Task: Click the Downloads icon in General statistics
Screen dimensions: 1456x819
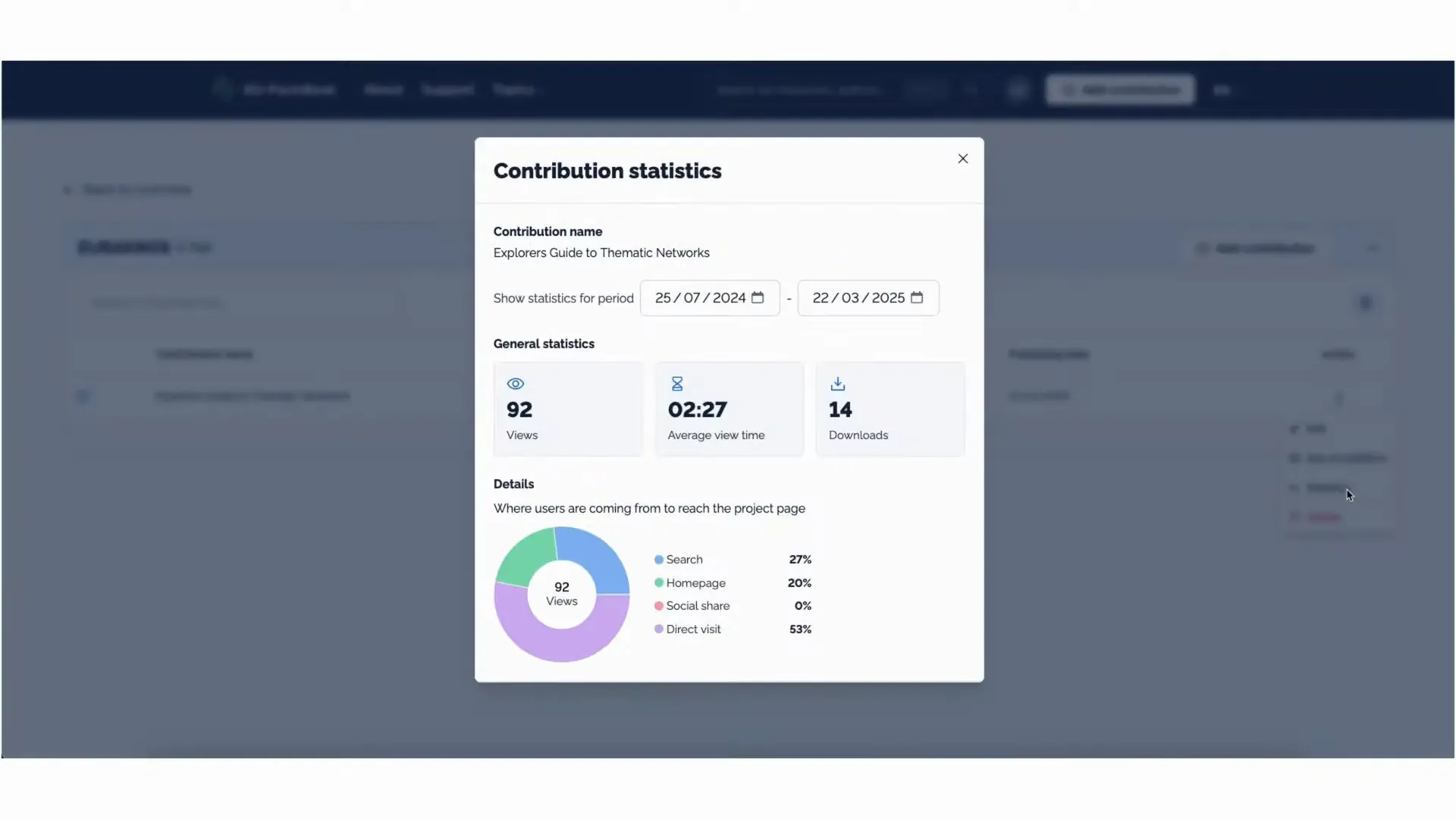Action: pos(837,383)
